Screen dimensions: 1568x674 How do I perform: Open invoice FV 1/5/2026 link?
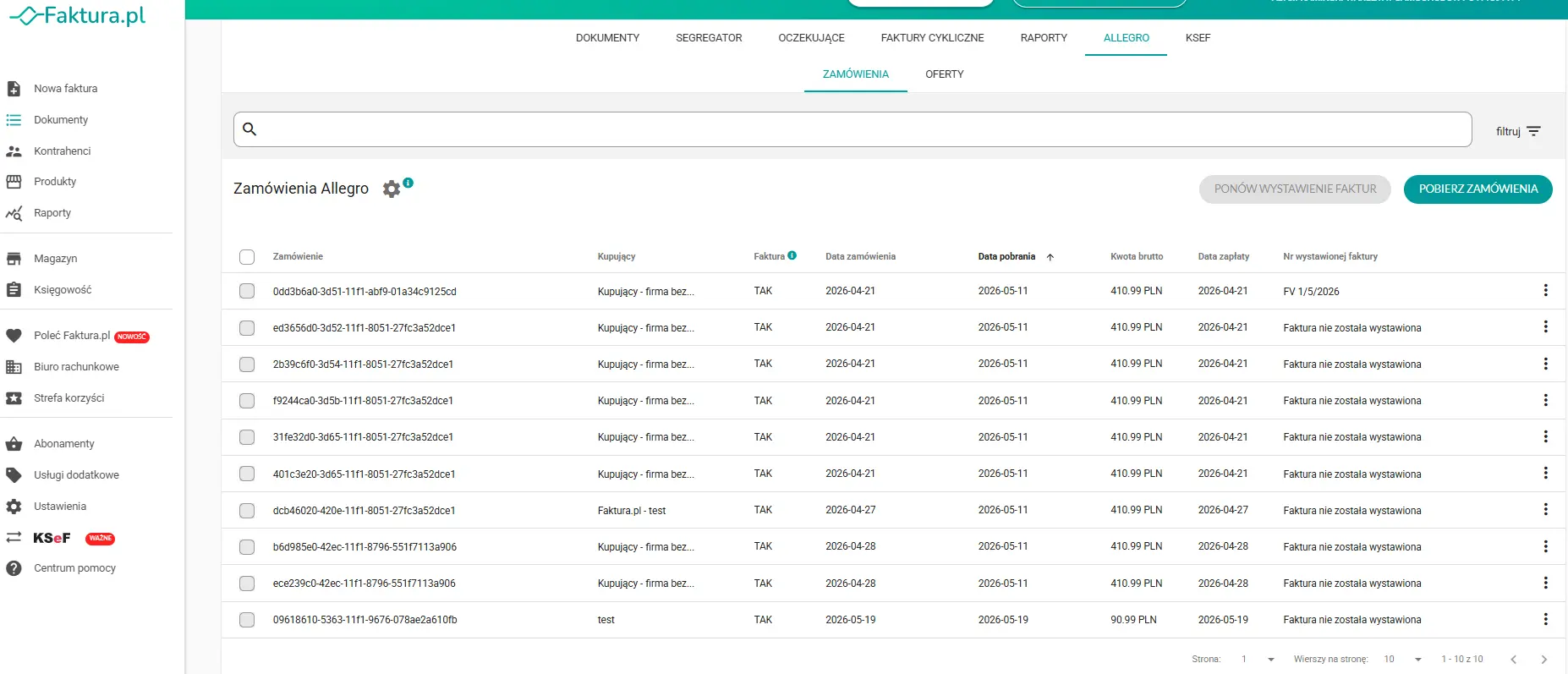(x=1311, y=292)
